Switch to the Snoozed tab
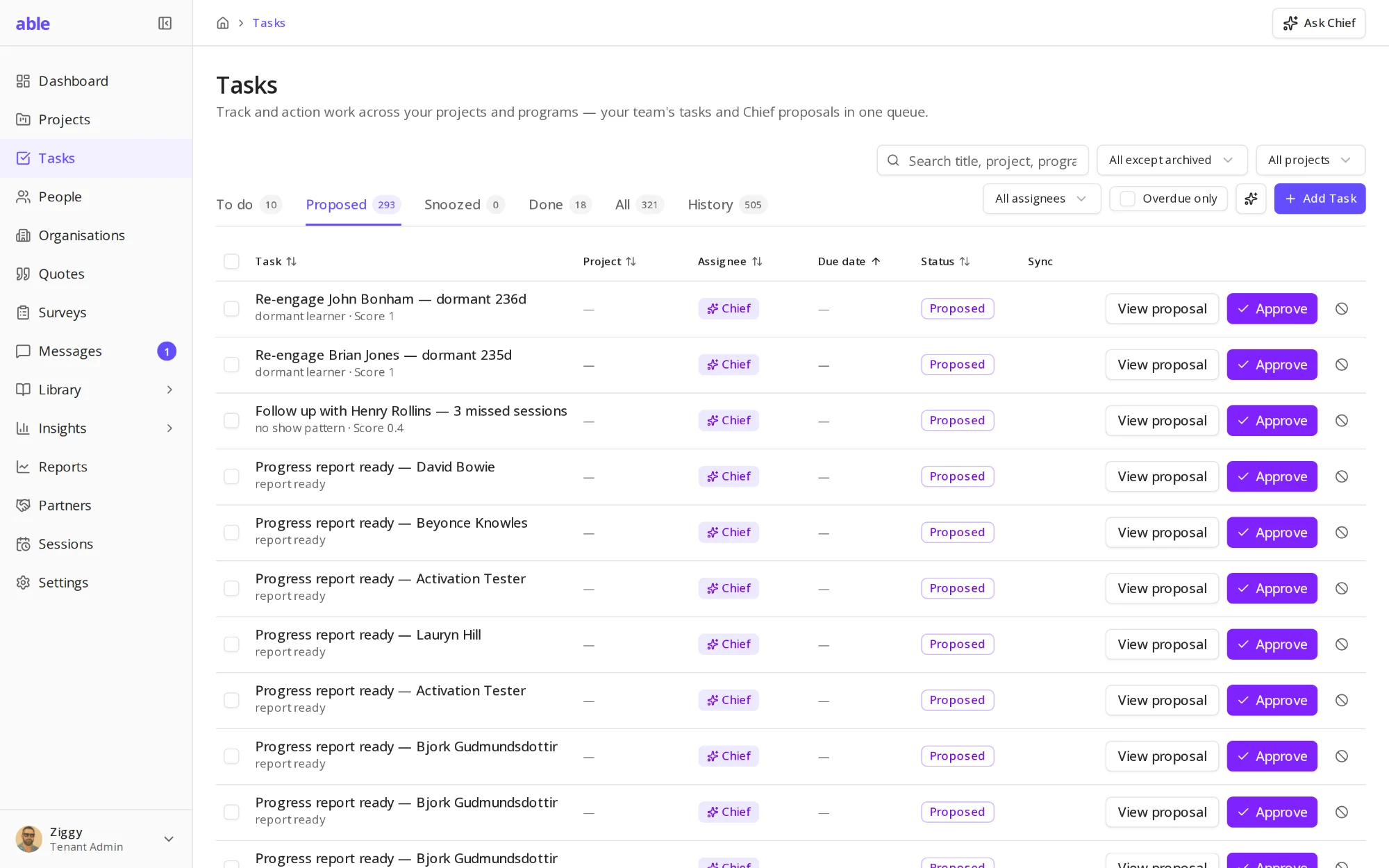The width and height of the screenshot is (1389, 868). click(464, 205)
